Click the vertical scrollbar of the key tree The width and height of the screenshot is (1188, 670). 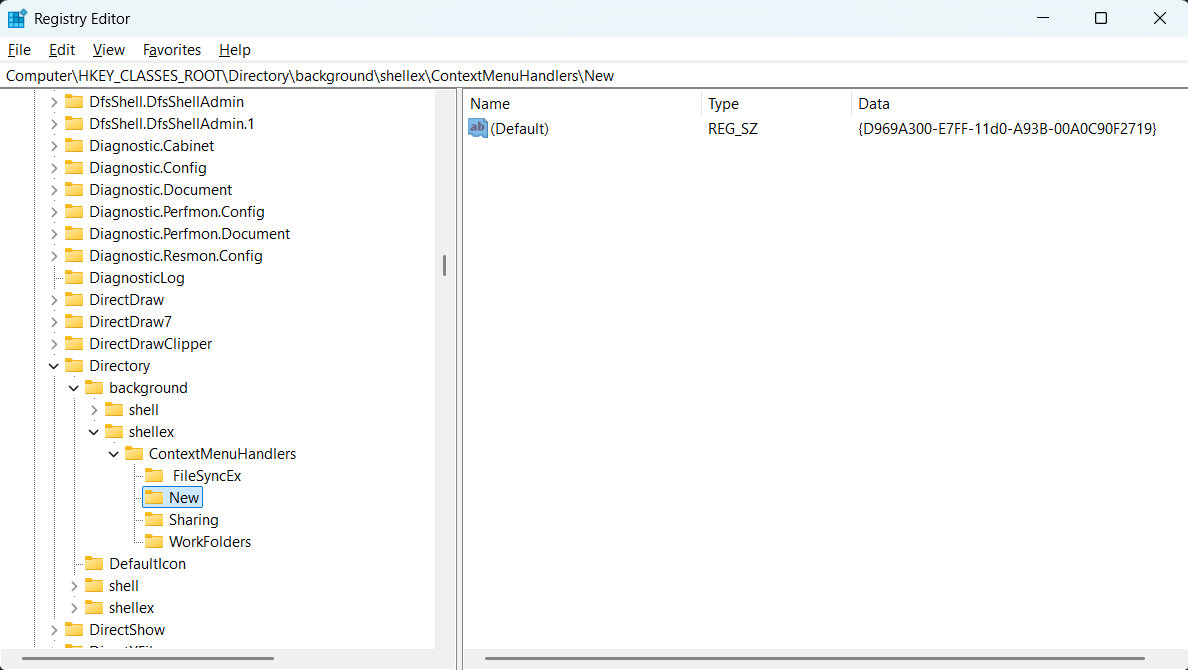click(x=443, y=265)
